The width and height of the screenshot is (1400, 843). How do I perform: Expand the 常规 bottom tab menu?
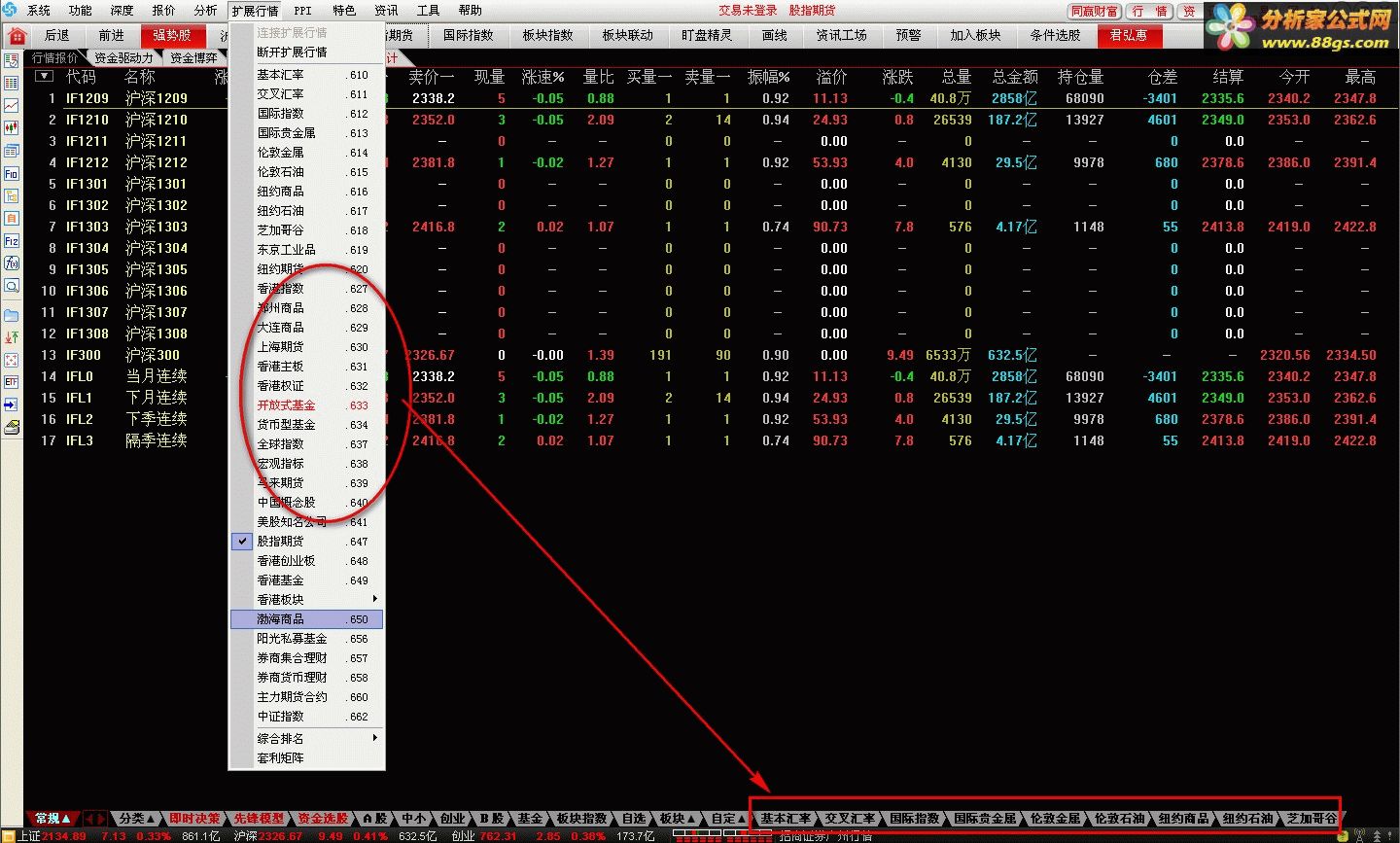pos(53,819)
